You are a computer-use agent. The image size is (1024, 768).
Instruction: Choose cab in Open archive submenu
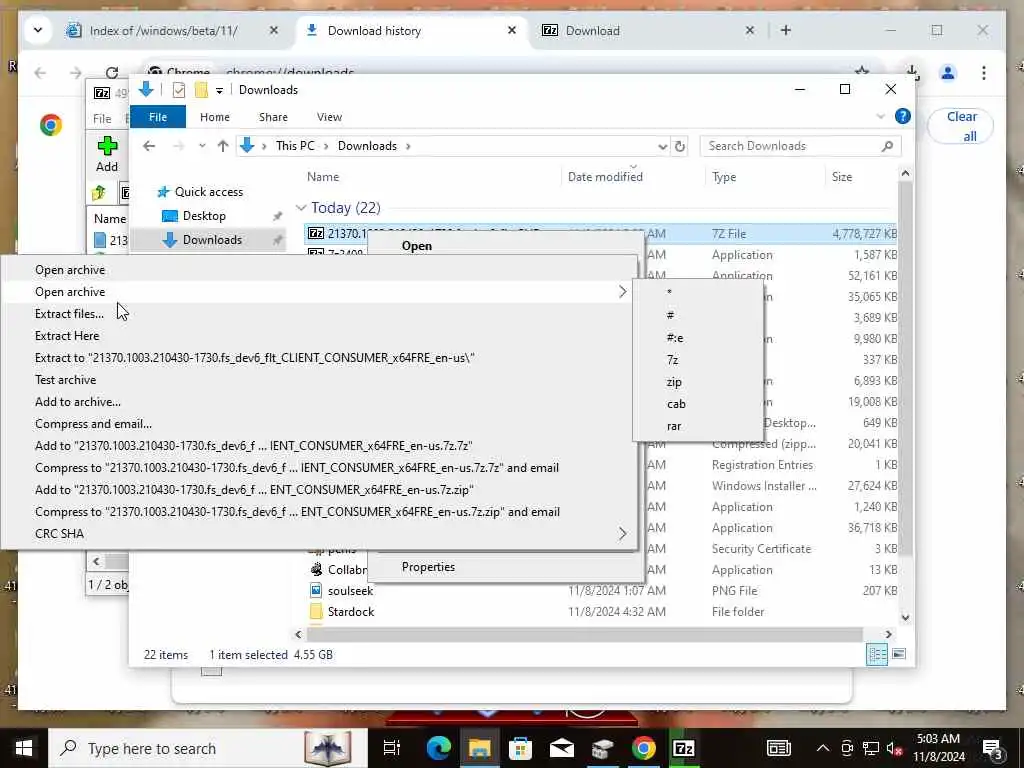(677, 404)
